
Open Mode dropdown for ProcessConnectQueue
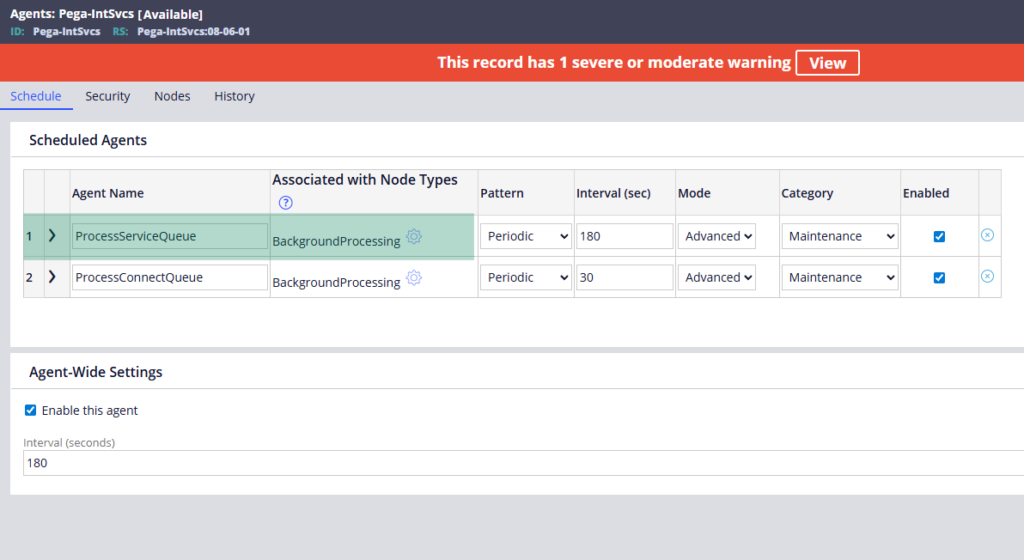(x=716, y=277)
